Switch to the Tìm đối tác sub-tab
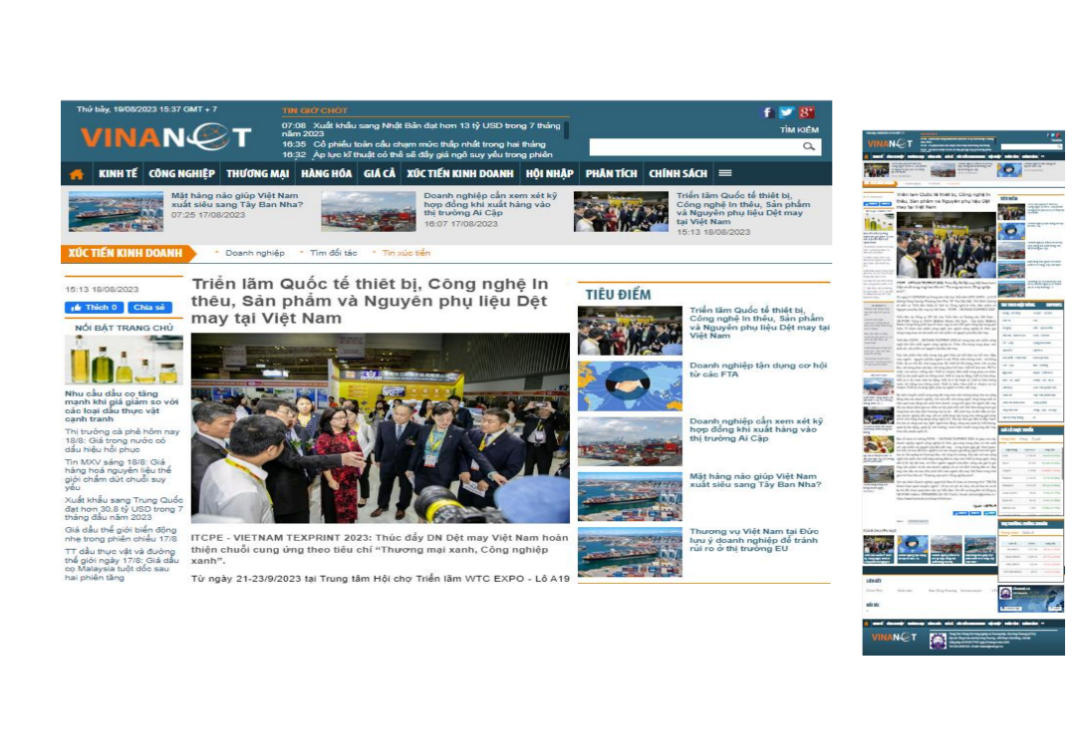 coord(333,253)
